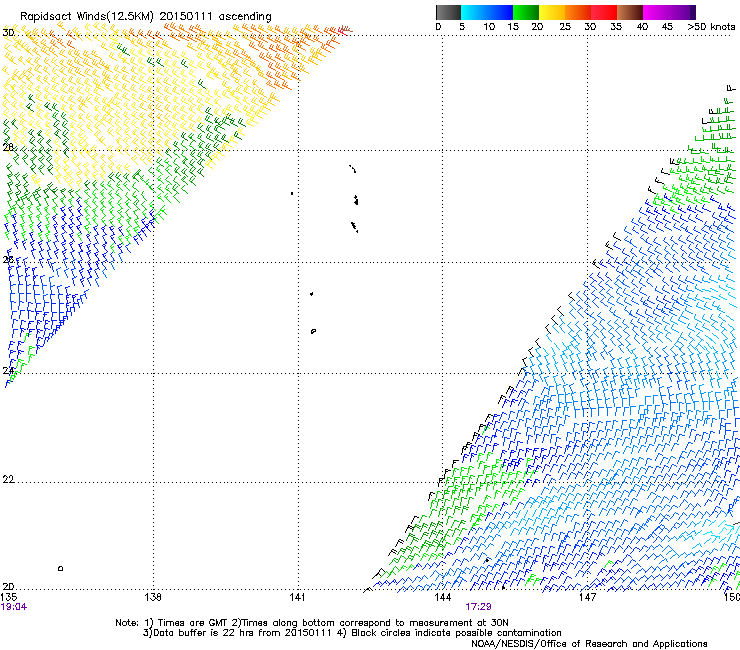Viewport: 740px width, 650px height.
Task: Pick the orange 25–30 knots legend segment
Action: [578, 12]
